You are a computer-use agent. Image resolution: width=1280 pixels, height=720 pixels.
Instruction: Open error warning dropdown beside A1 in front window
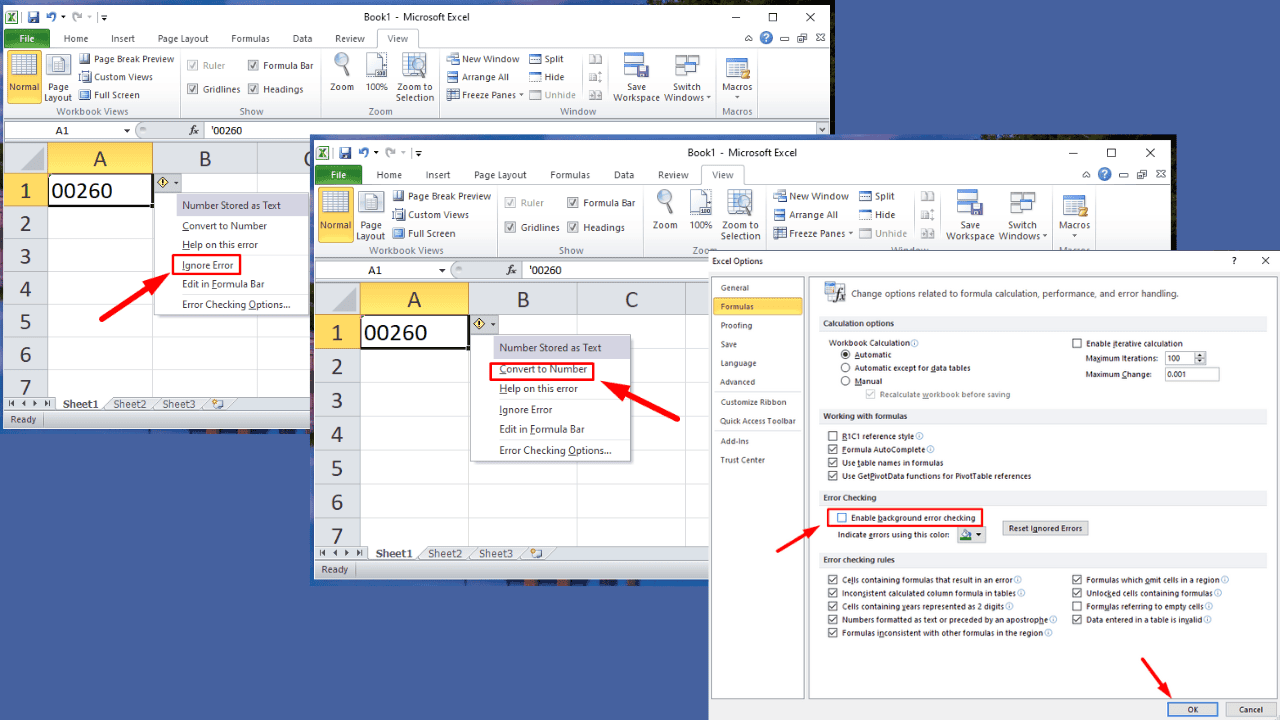pos(492,324)
